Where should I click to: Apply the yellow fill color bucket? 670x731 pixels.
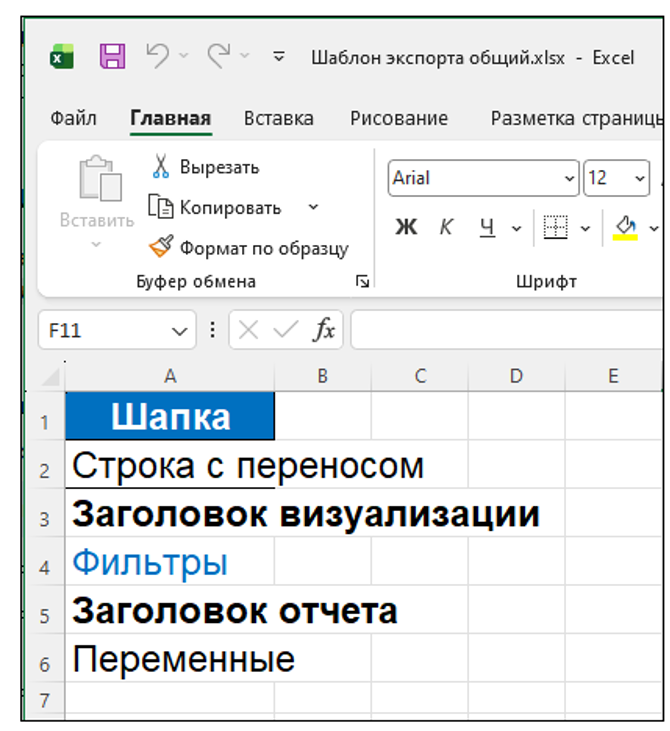(x=625, y=228)
